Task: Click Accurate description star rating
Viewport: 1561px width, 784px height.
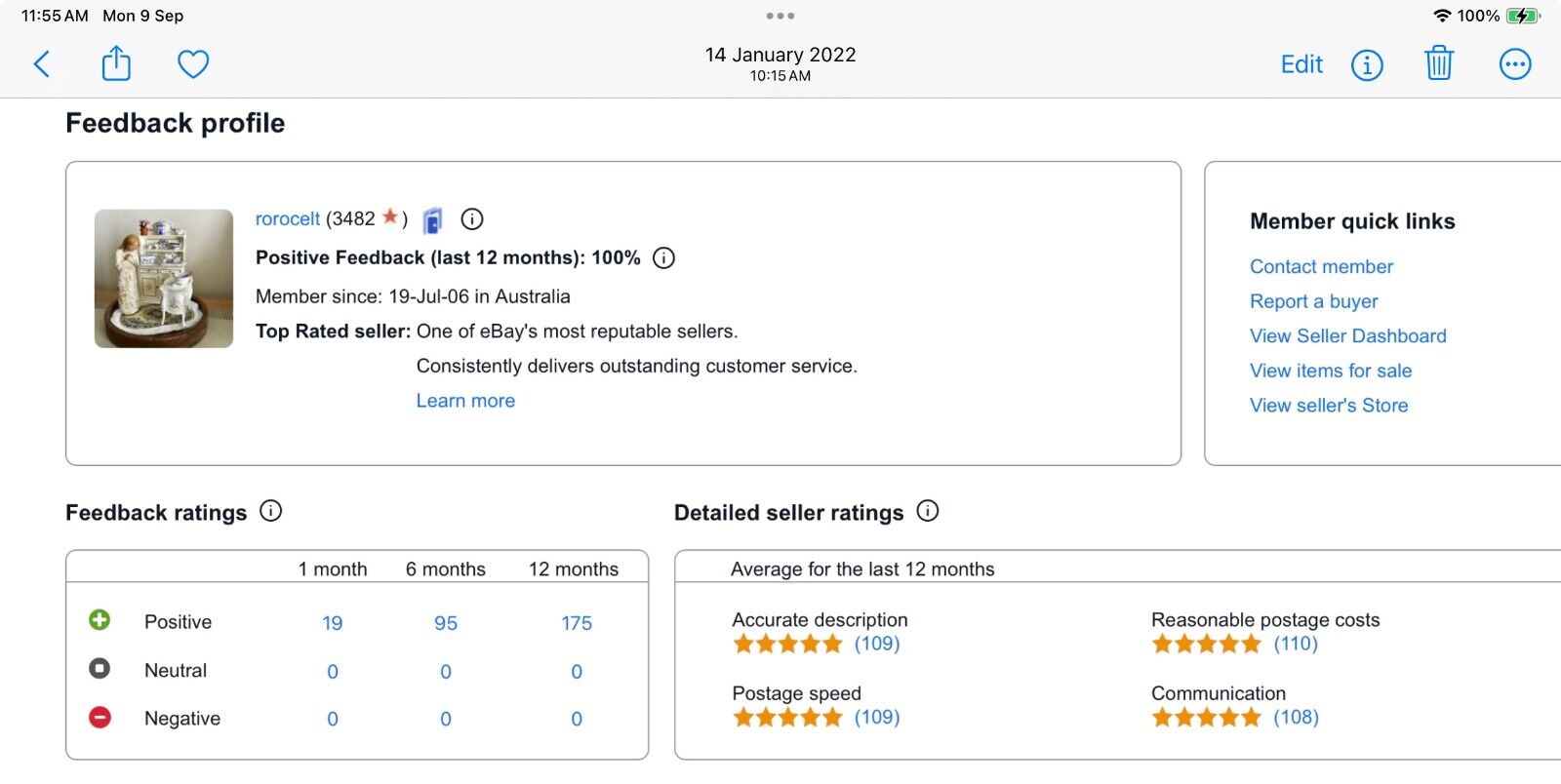Action: (x=787, y=644)
